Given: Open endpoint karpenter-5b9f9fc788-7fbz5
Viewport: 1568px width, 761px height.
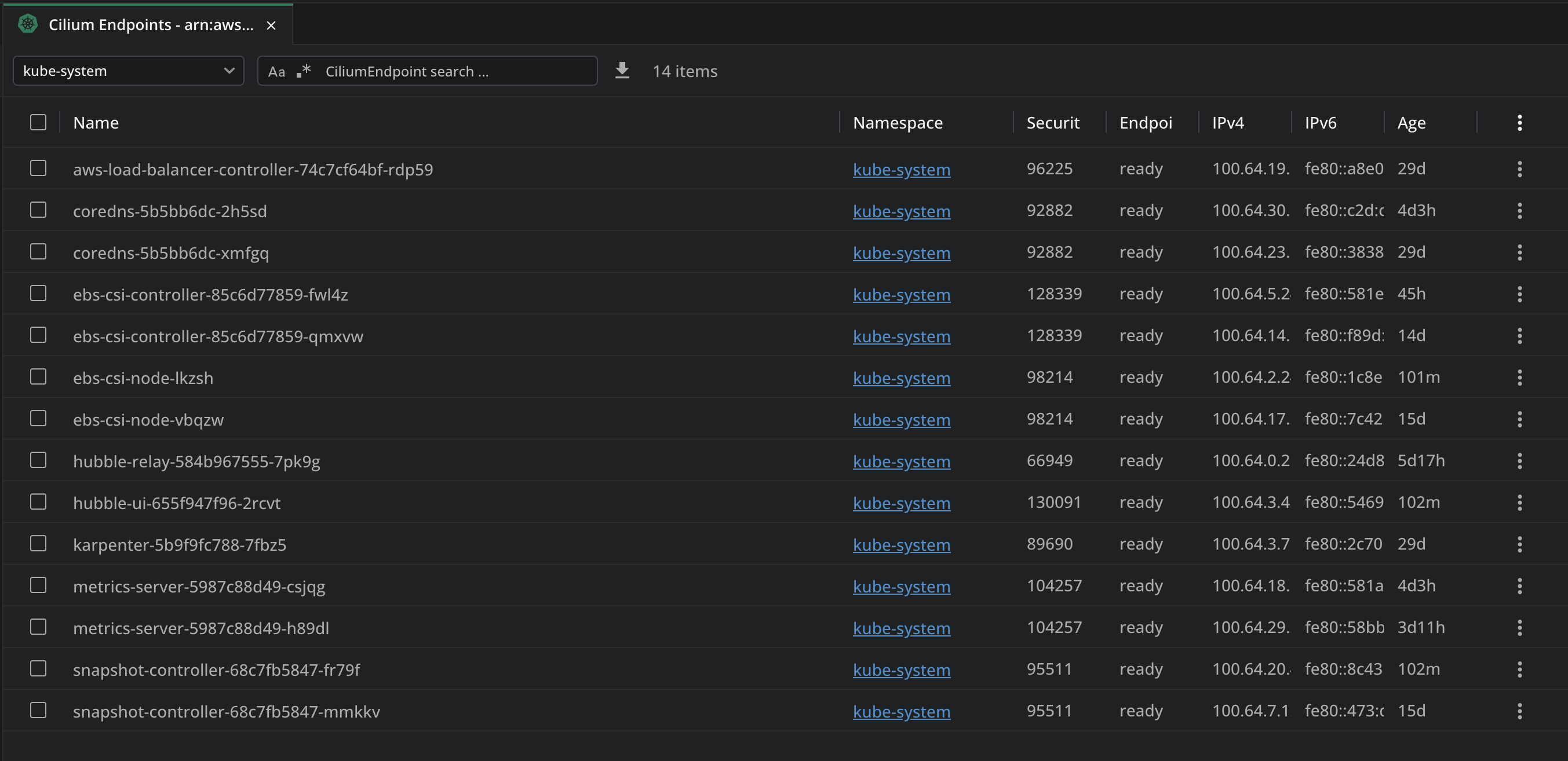Looking at the screenshot, I should pos(180,545).
